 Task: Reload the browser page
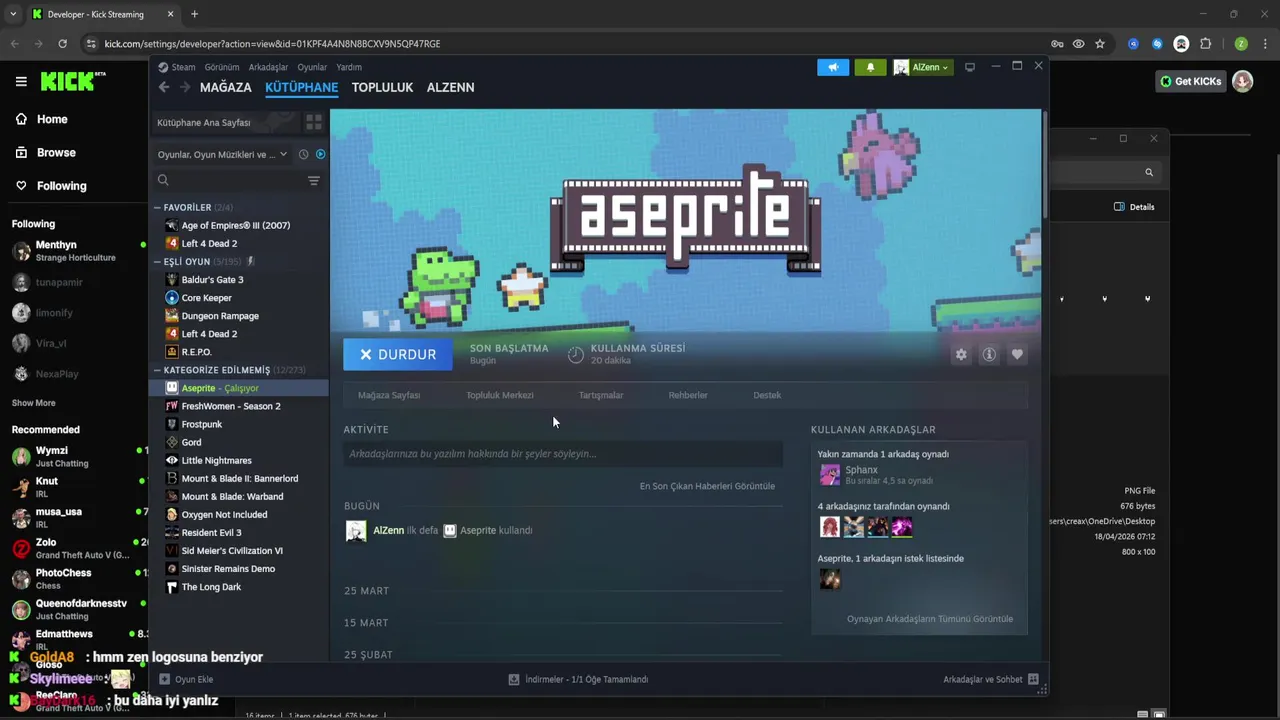[x=62, y=44]
